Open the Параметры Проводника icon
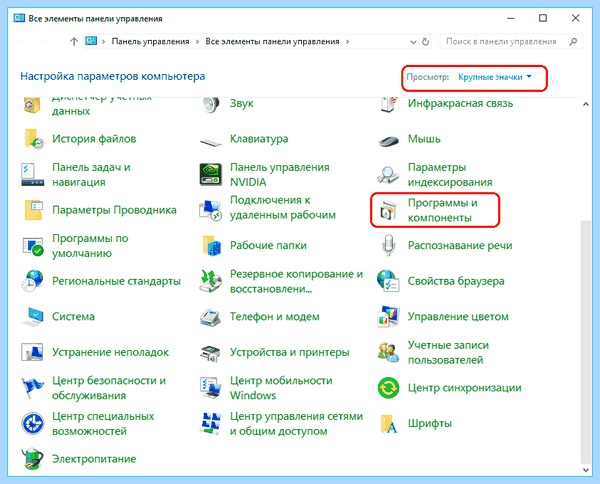Viewport: 600px width, 484px height. (33, 210)
